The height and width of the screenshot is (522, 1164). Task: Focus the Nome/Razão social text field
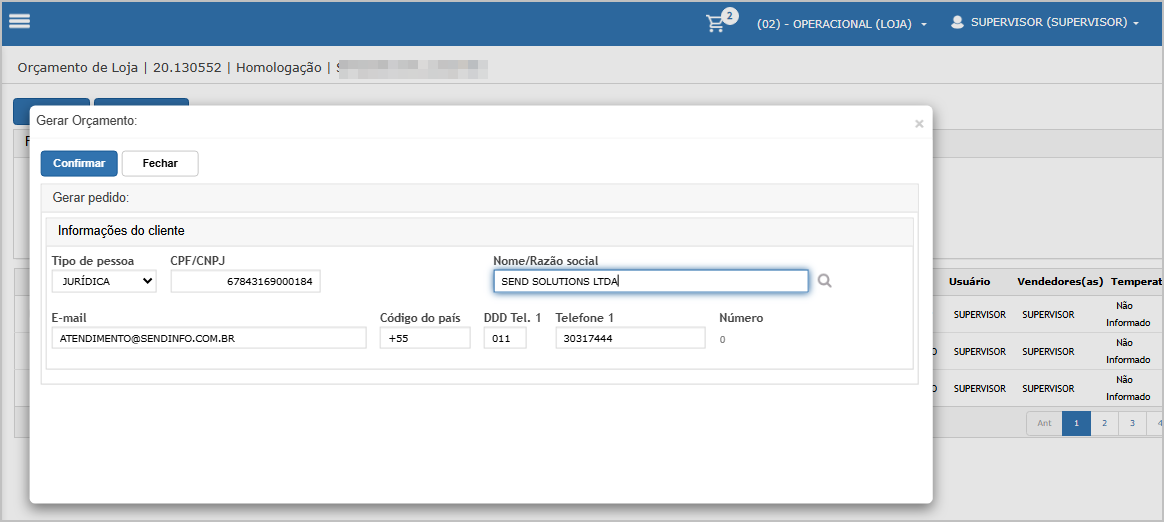(650, 281)
